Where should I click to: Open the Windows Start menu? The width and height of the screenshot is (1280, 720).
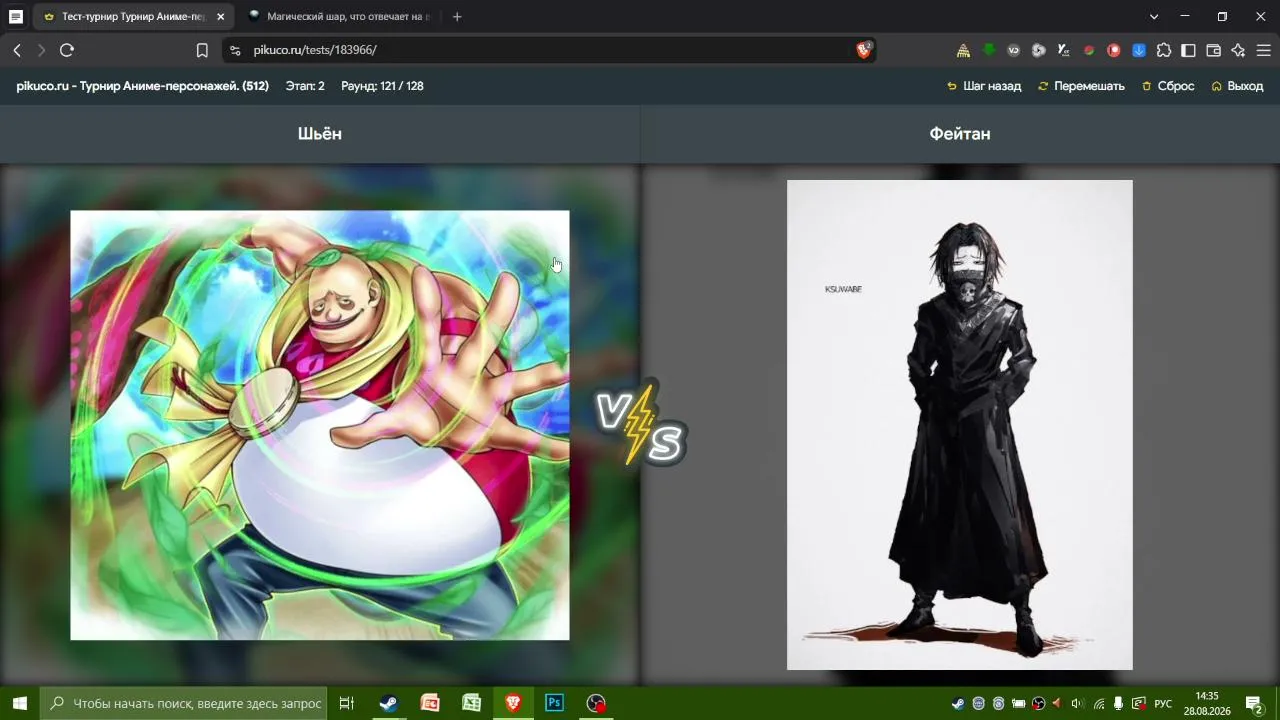click(19, 703)
